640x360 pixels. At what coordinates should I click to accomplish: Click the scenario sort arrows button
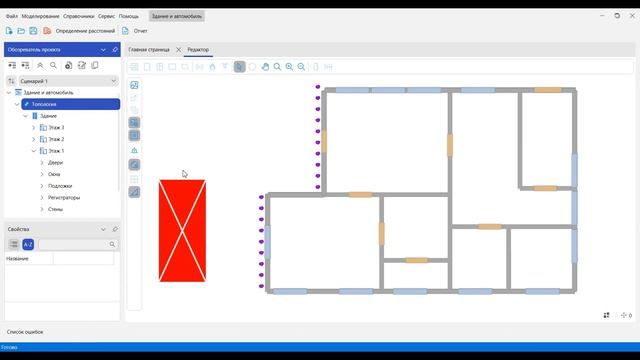point(11,81)
